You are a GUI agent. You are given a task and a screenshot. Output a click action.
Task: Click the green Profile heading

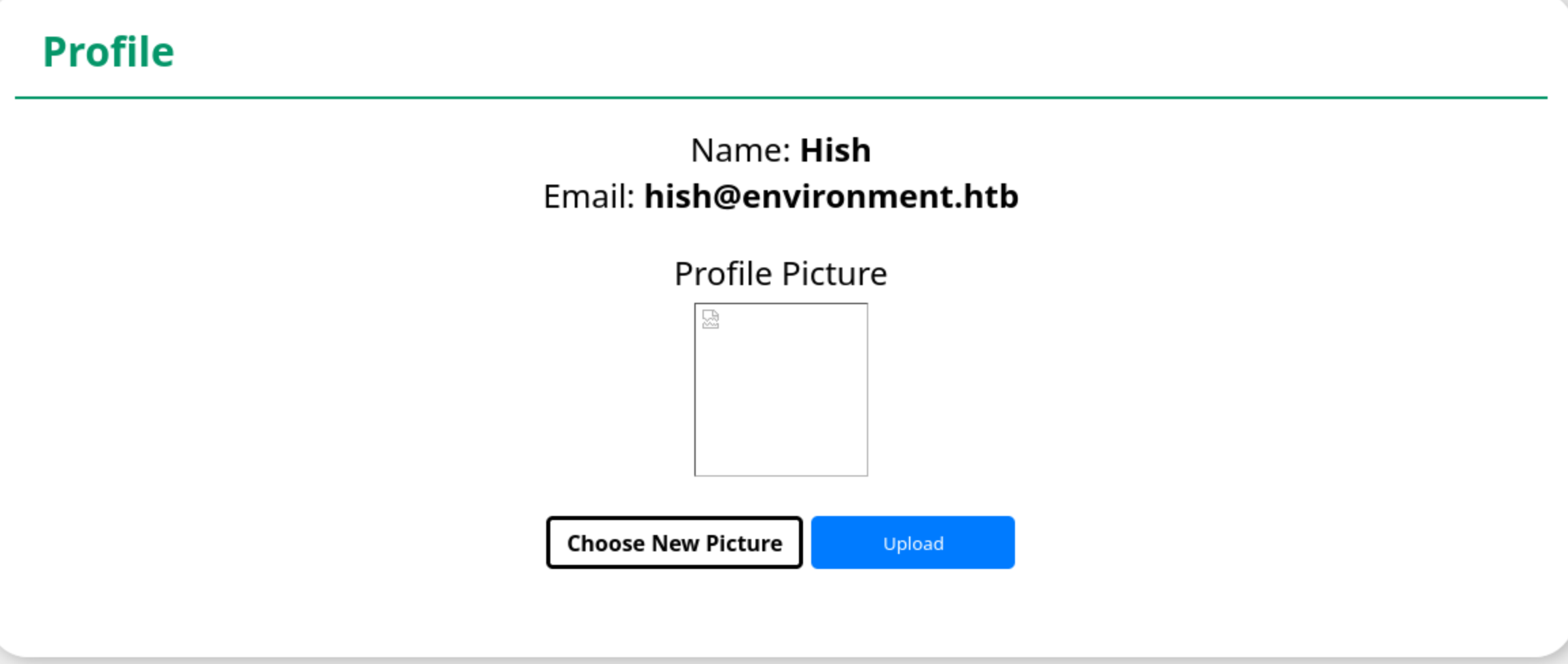109,52
